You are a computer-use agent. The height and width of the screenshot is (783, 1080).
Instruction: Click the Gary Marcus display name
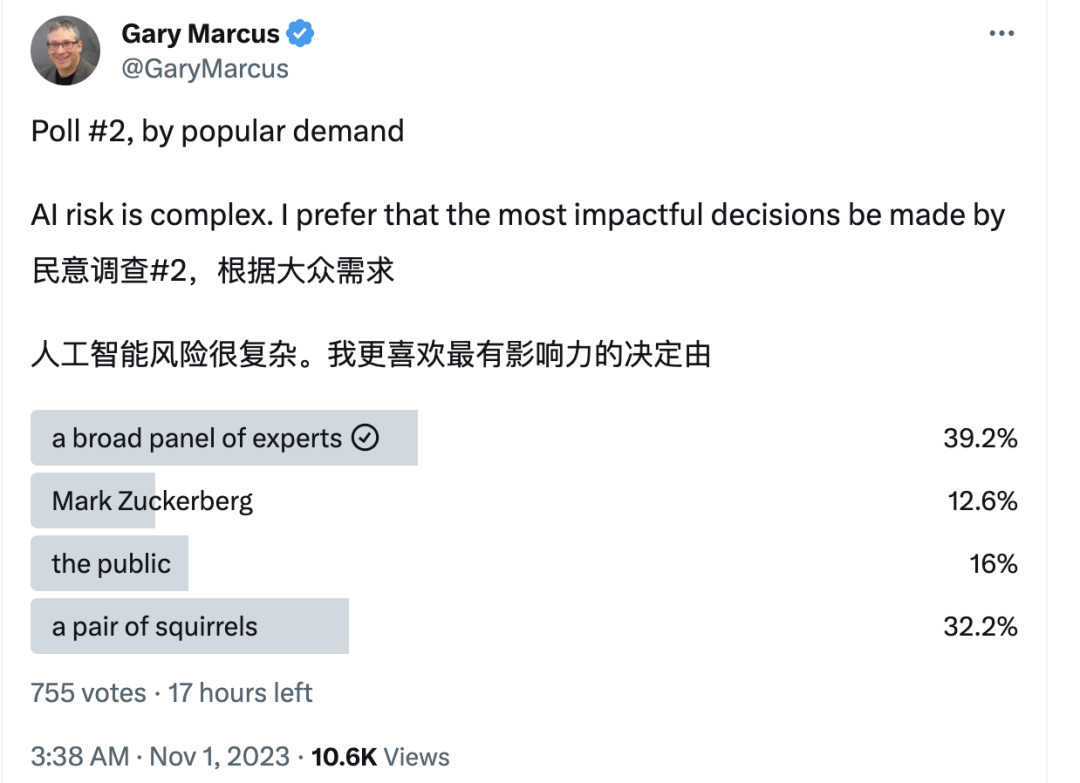[200, 34]
